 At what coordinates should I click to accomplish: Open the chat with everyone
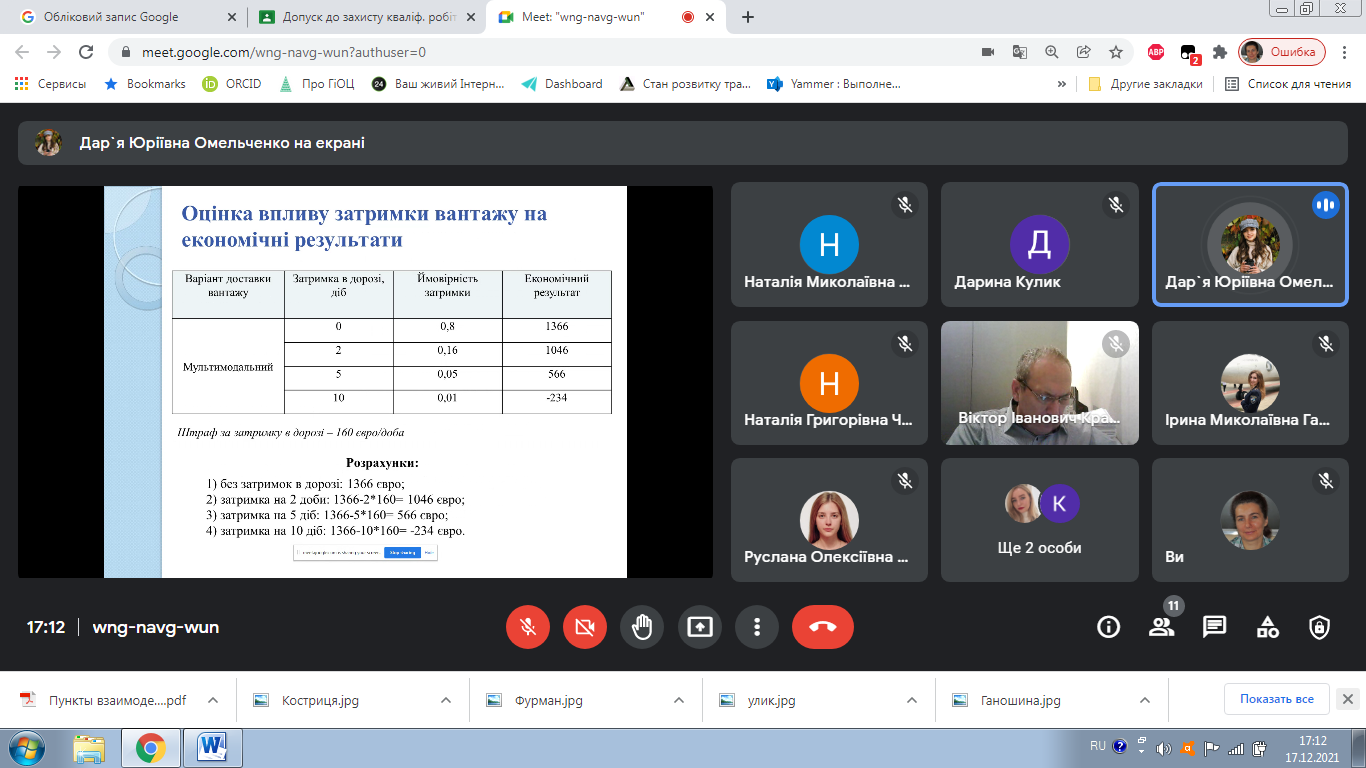1214,627
